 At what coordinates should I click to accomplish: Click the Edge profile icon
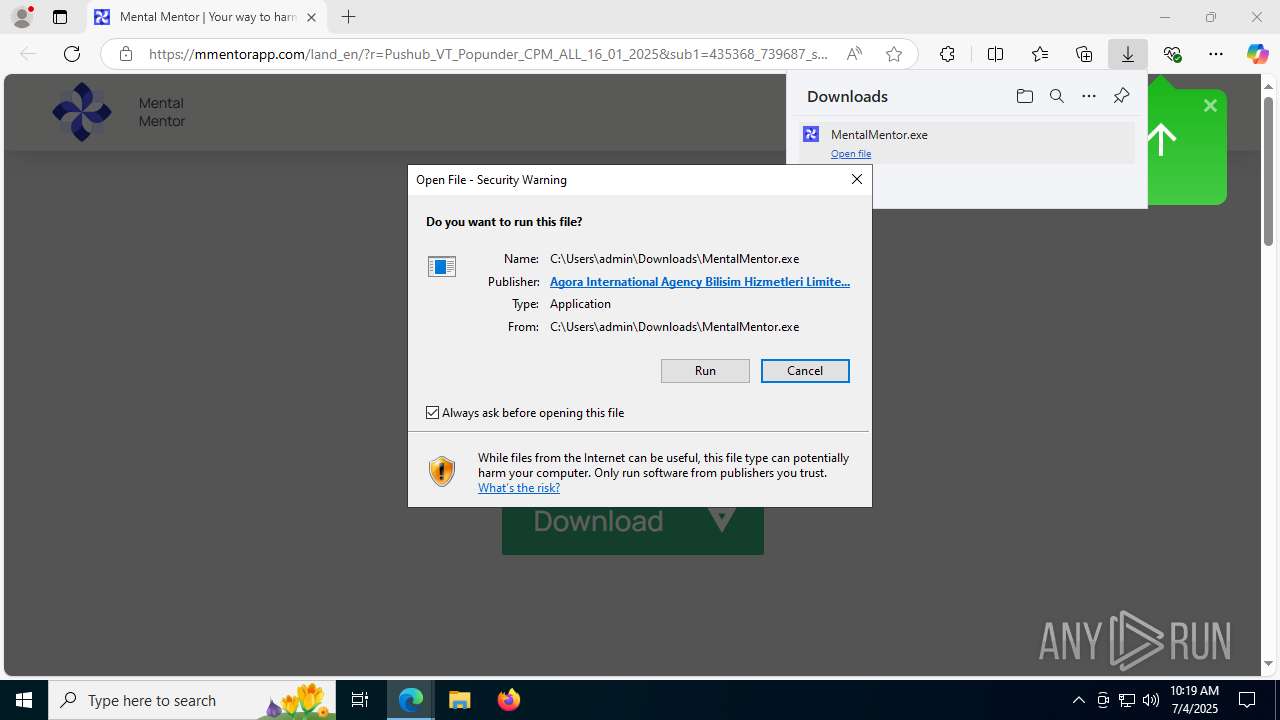pyautogui.click(x=22, y=17)
